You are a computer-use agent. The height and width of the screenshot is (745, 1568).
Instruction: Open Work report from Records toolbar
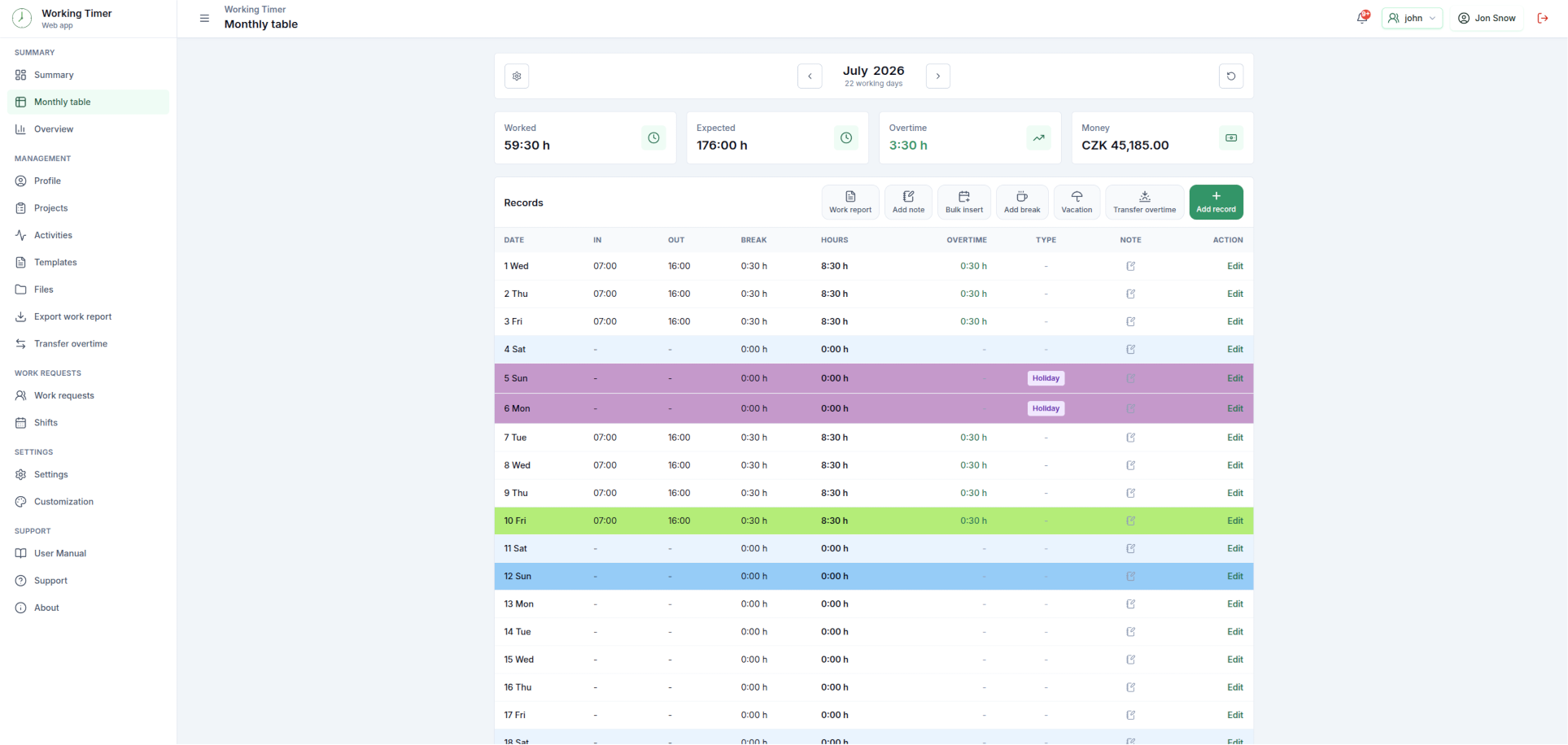(x=850, y=202)
